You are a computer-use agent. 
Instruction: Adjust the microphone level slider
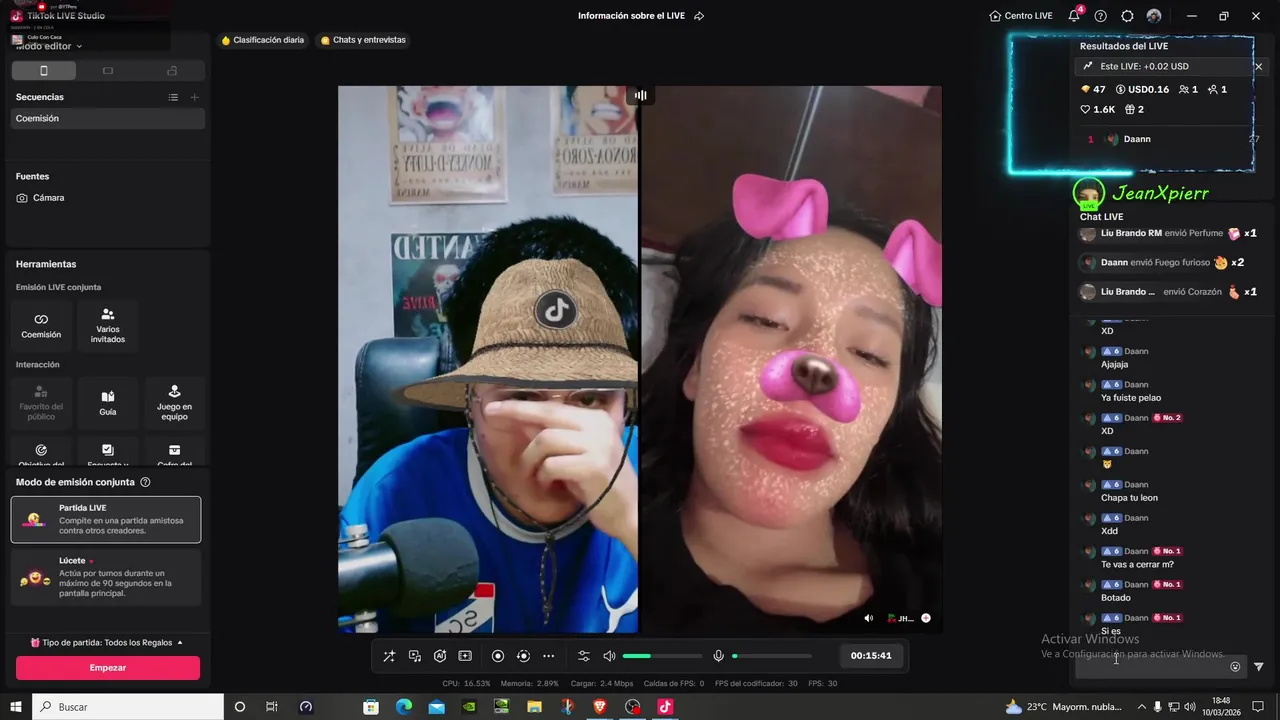pos(772,656)
